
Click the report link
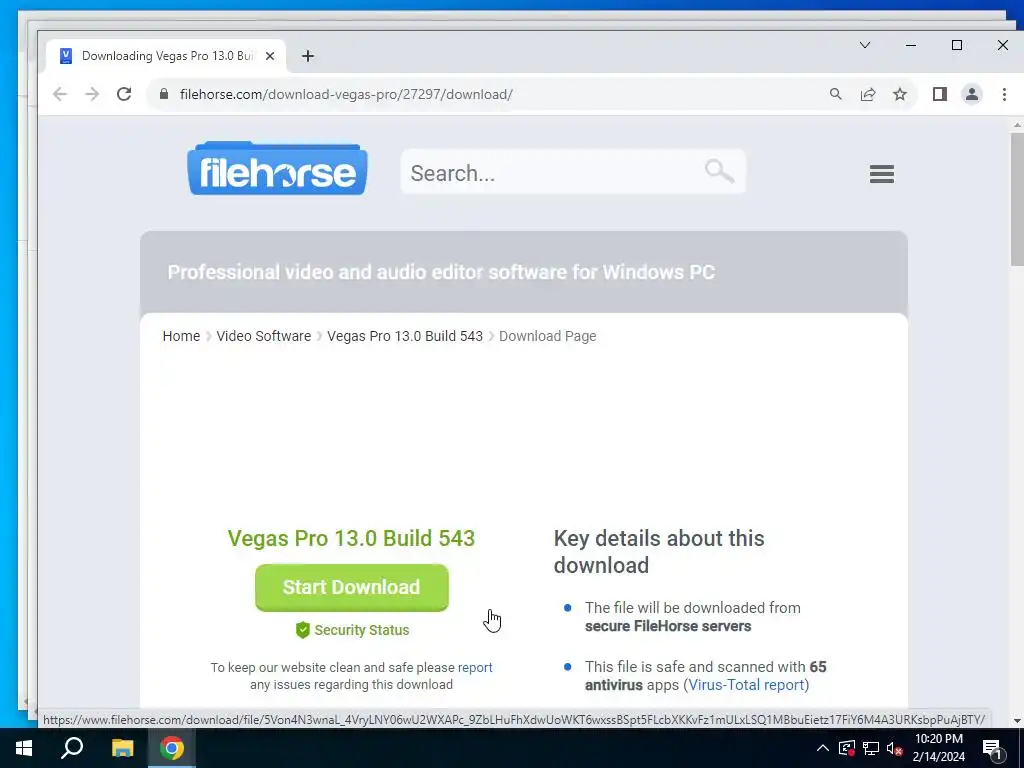click(x=475, y=667)
